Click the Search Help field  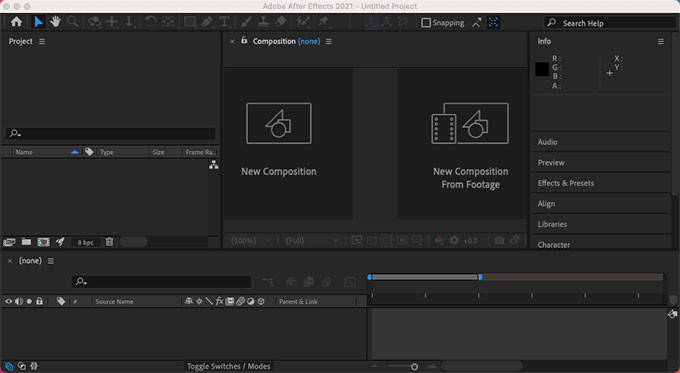[609, 23]
